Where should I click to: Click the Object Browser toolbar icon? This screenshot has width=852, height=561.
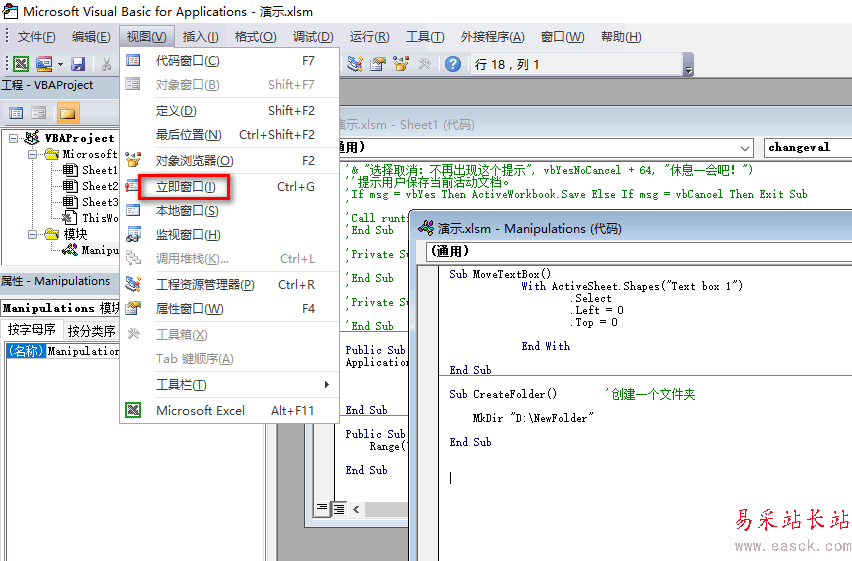(x=401, y=64)
